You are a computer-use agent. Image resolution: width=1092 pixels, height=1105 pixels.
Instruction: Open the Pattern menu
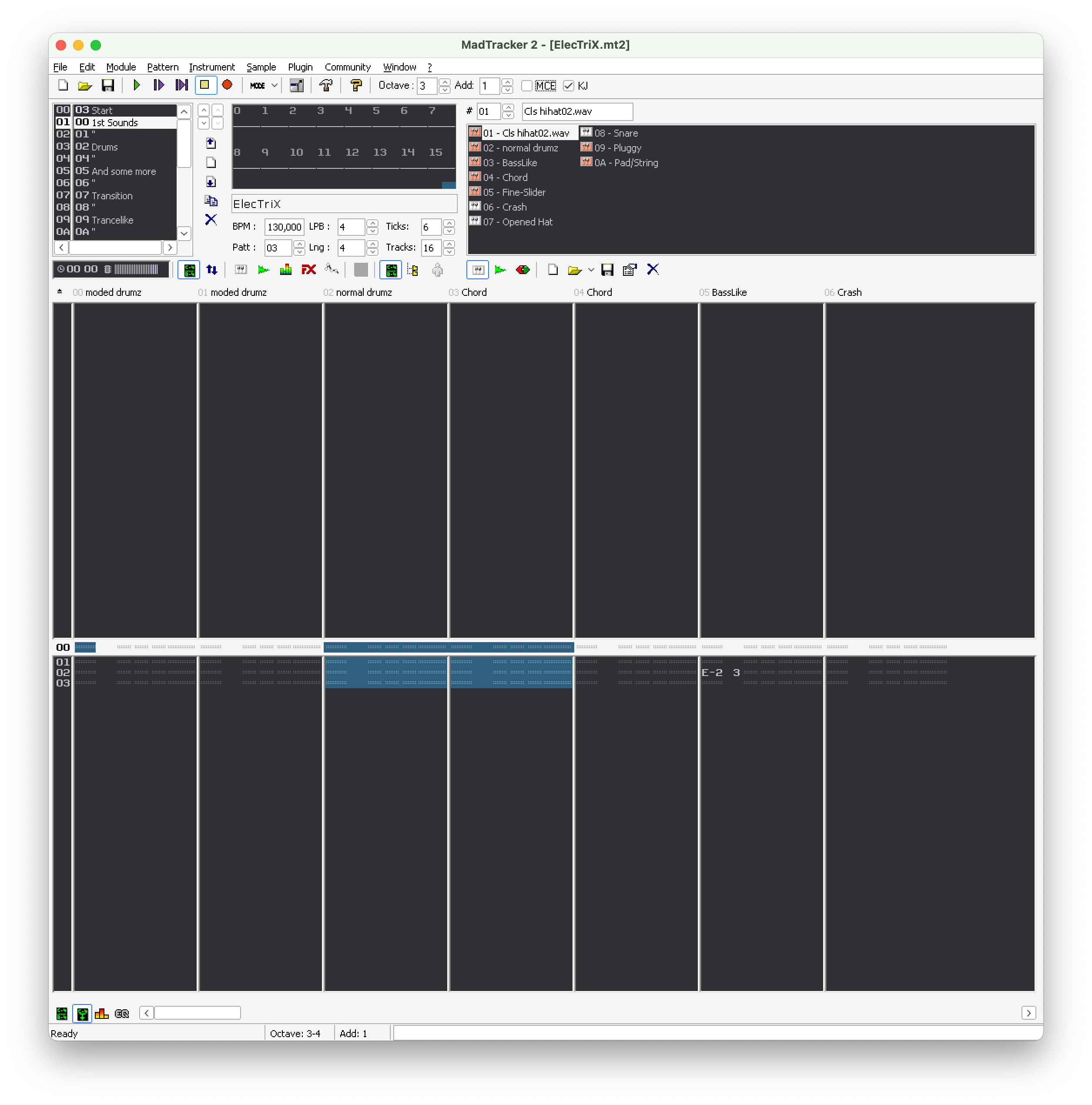coord(162,67)
